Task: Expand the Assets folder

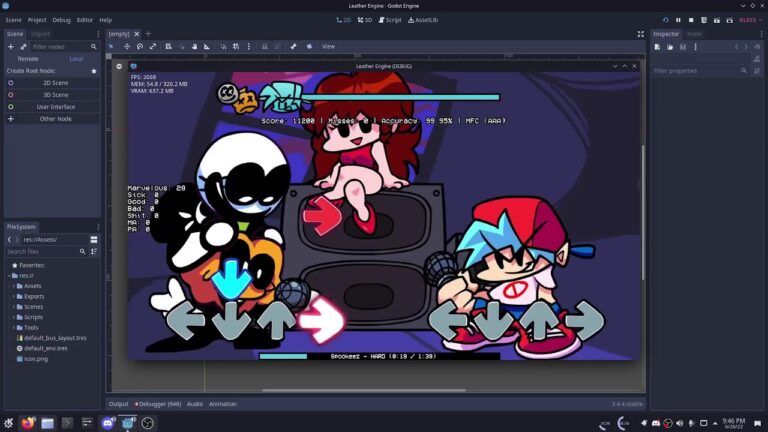Action: (x=13, y=286)
